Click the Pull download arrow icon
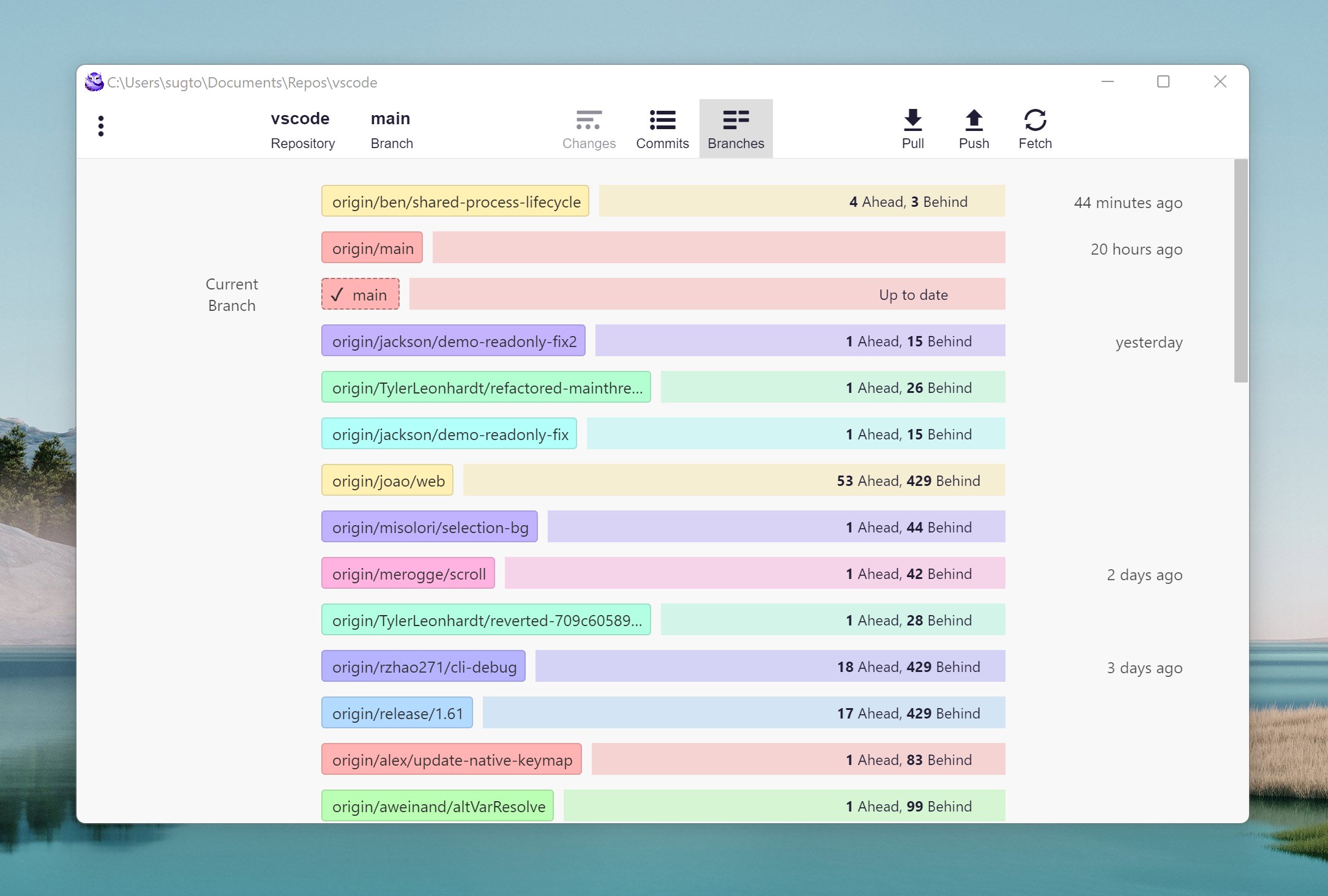The image size is (1328, 896). pyautogui.click(x=912, y=120)
